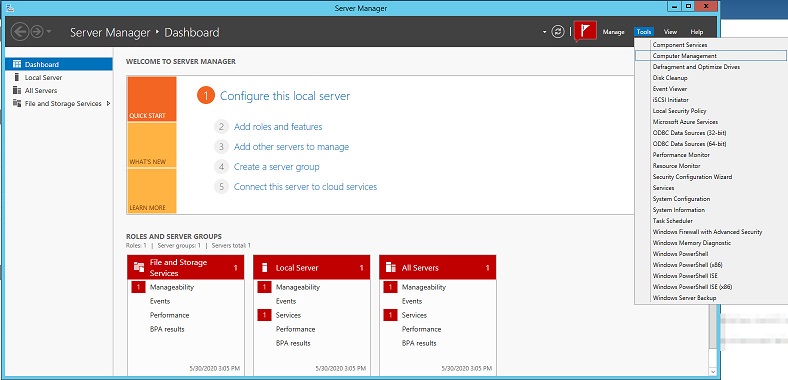Click BPA results in File and Storage tile
The width and height of the screenshot is (788, 380).
[167, 329]
